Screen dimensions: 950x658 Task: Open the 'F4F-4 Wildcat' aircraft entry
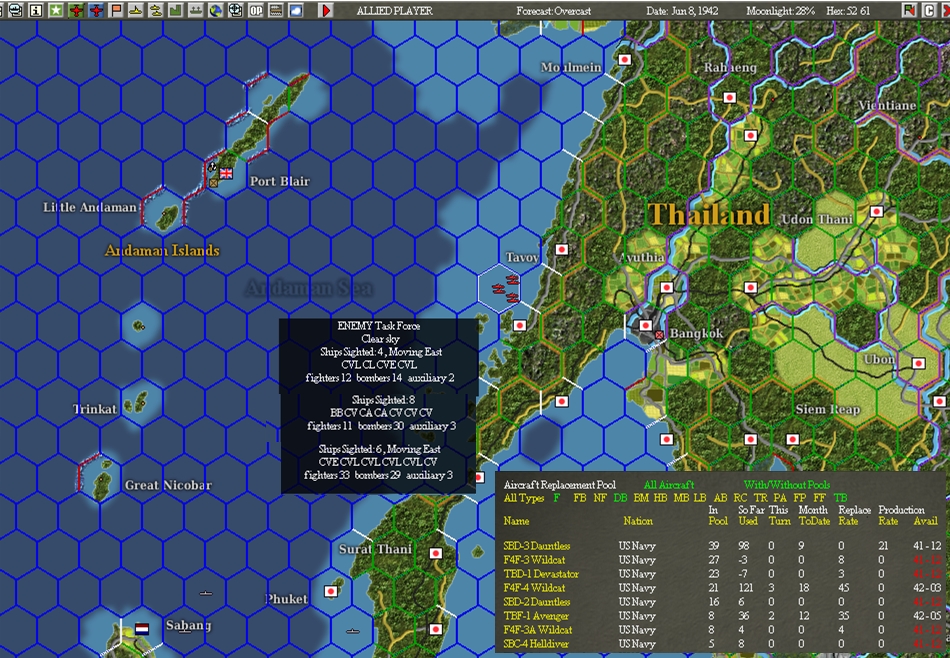(534, 588)
